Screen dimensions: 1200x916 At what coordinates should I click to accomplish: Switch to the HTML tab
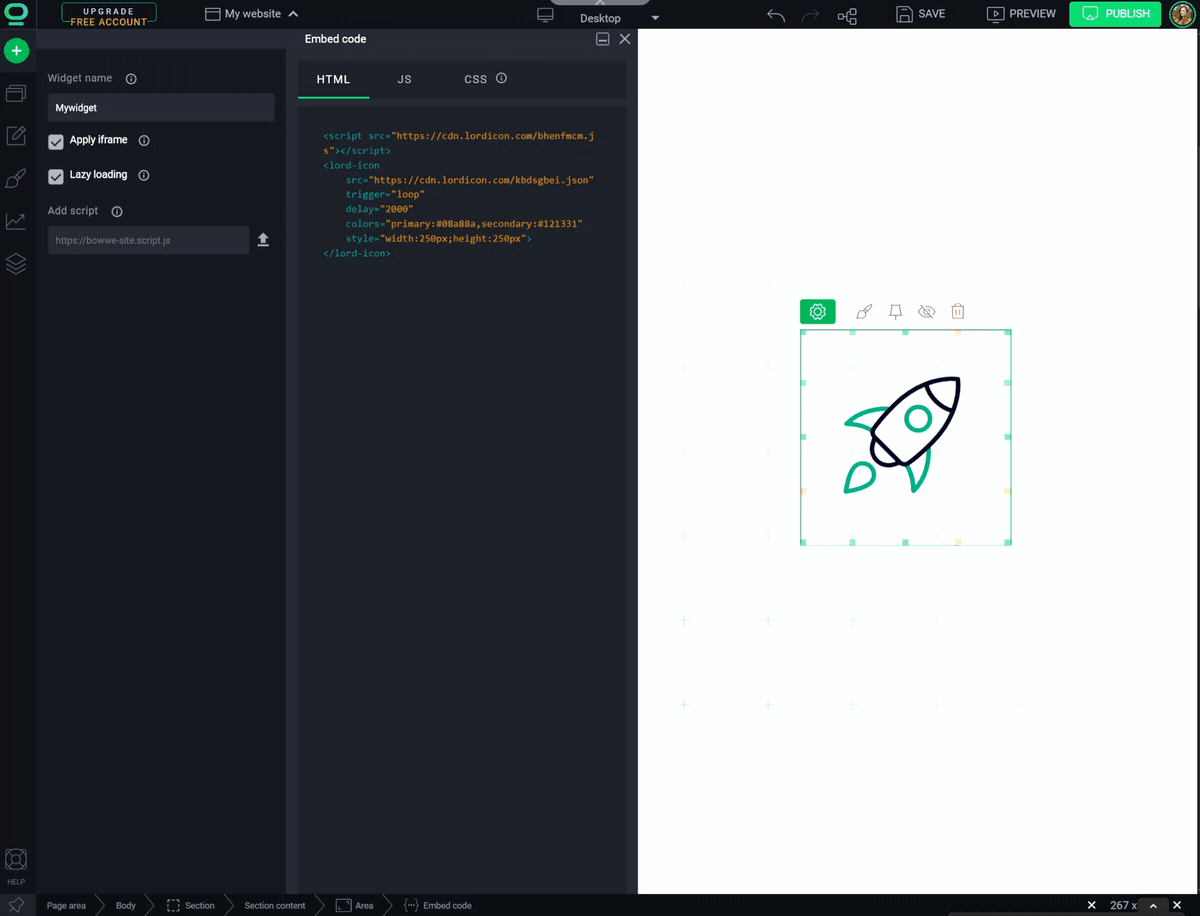334,79
